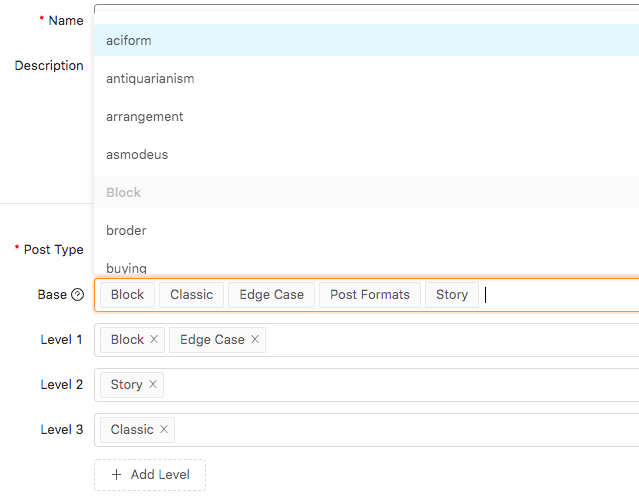Select asmodeus option in list
Image resolution: width=639 pixels, height=501 pixels.
[x=137, y=155]
